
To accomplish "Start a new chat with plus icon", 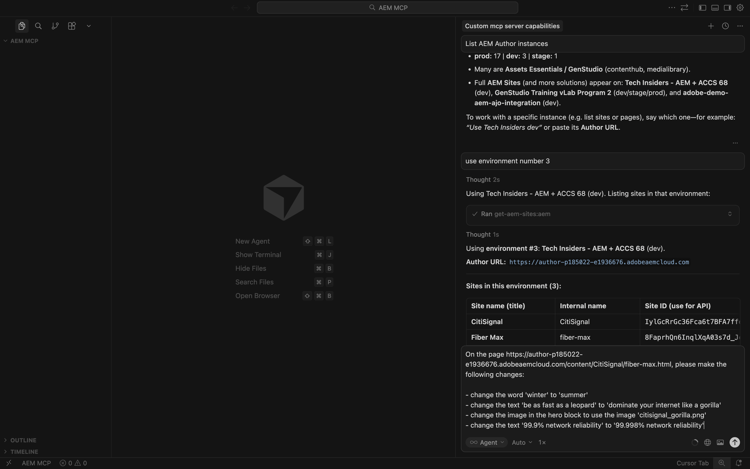I will [x=711, y=26].
